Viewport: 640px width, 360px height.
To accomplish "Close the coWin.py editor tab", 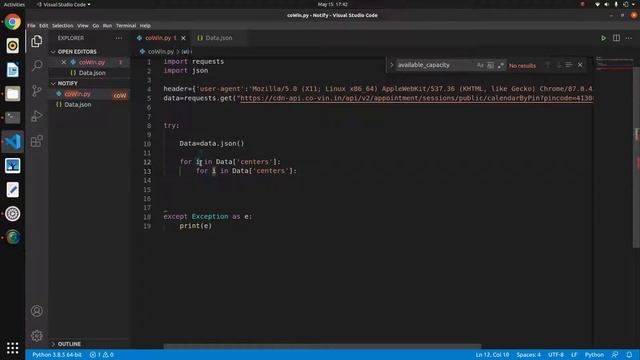I will [183, 38].
